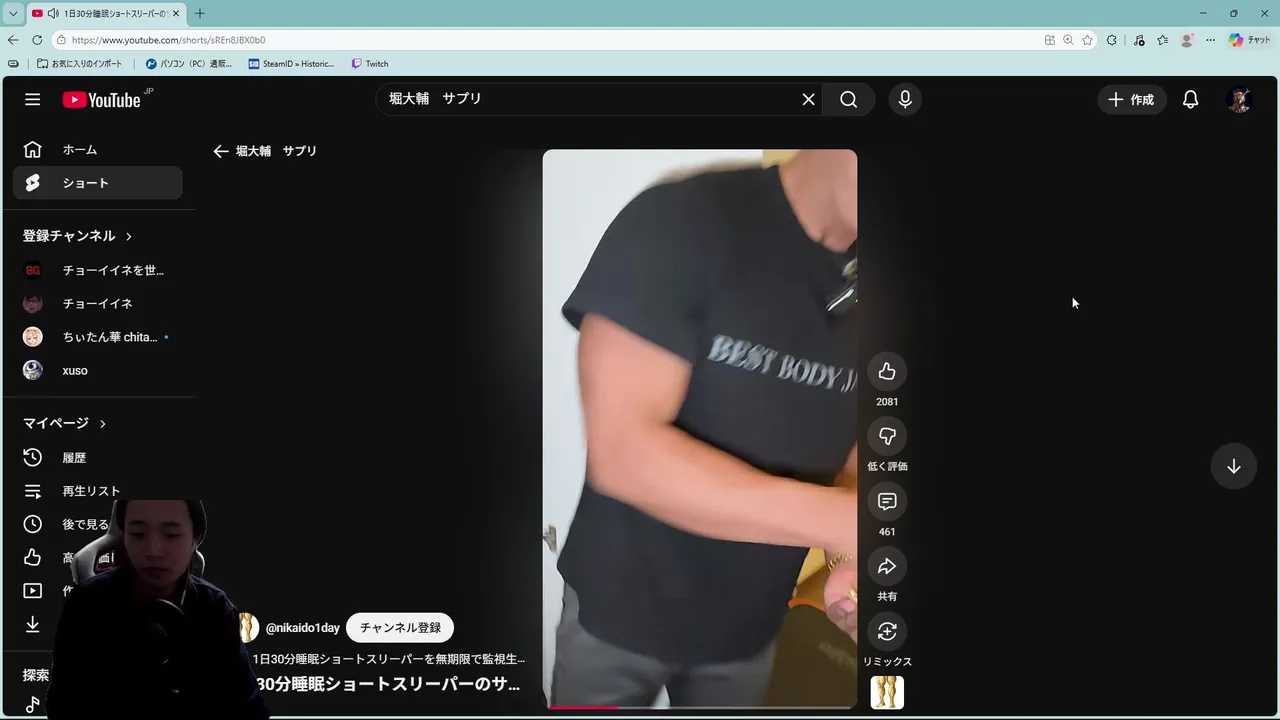Open ホーム in the sidebar
The height and width of the screenshot is (720, 1280).
coord(98,150)
